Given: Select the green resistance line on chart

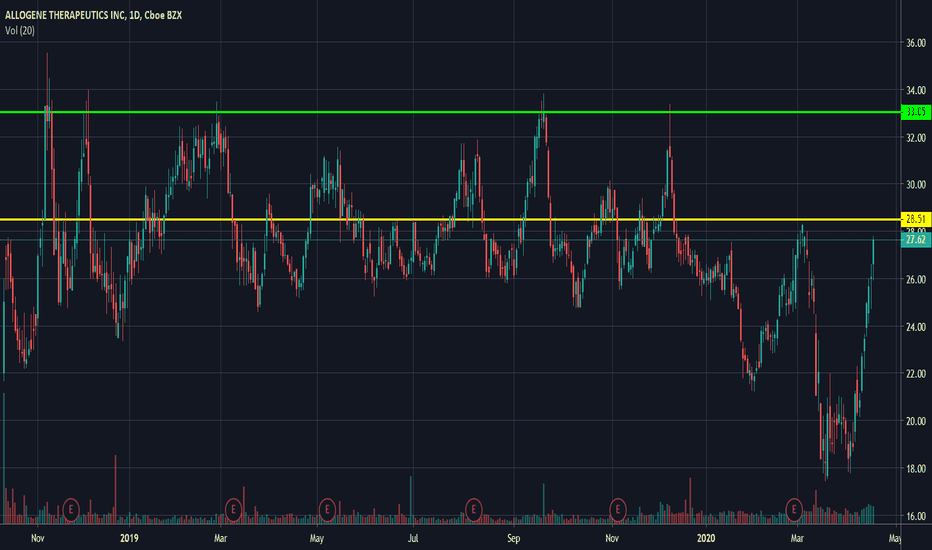Looking at the screenshot, I should (x=450, y=112).
